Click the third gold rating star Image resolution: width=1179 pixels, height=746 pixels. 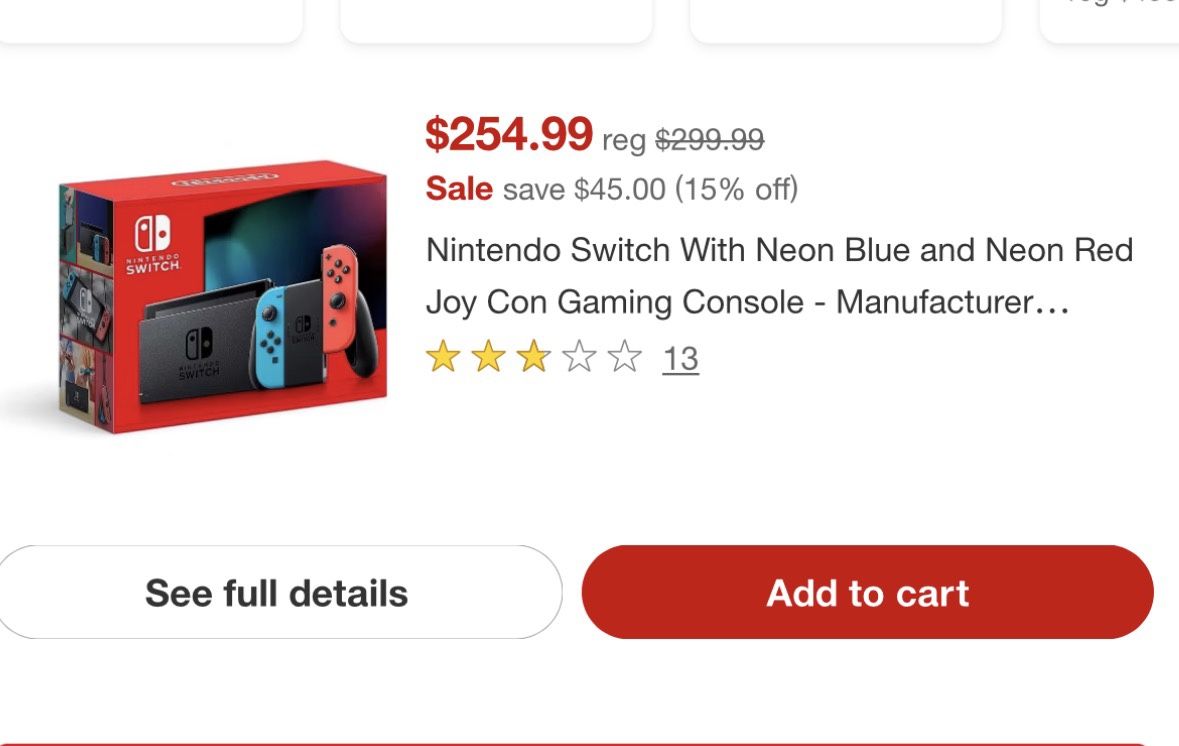pyautogui.click(x=533, y=357)
